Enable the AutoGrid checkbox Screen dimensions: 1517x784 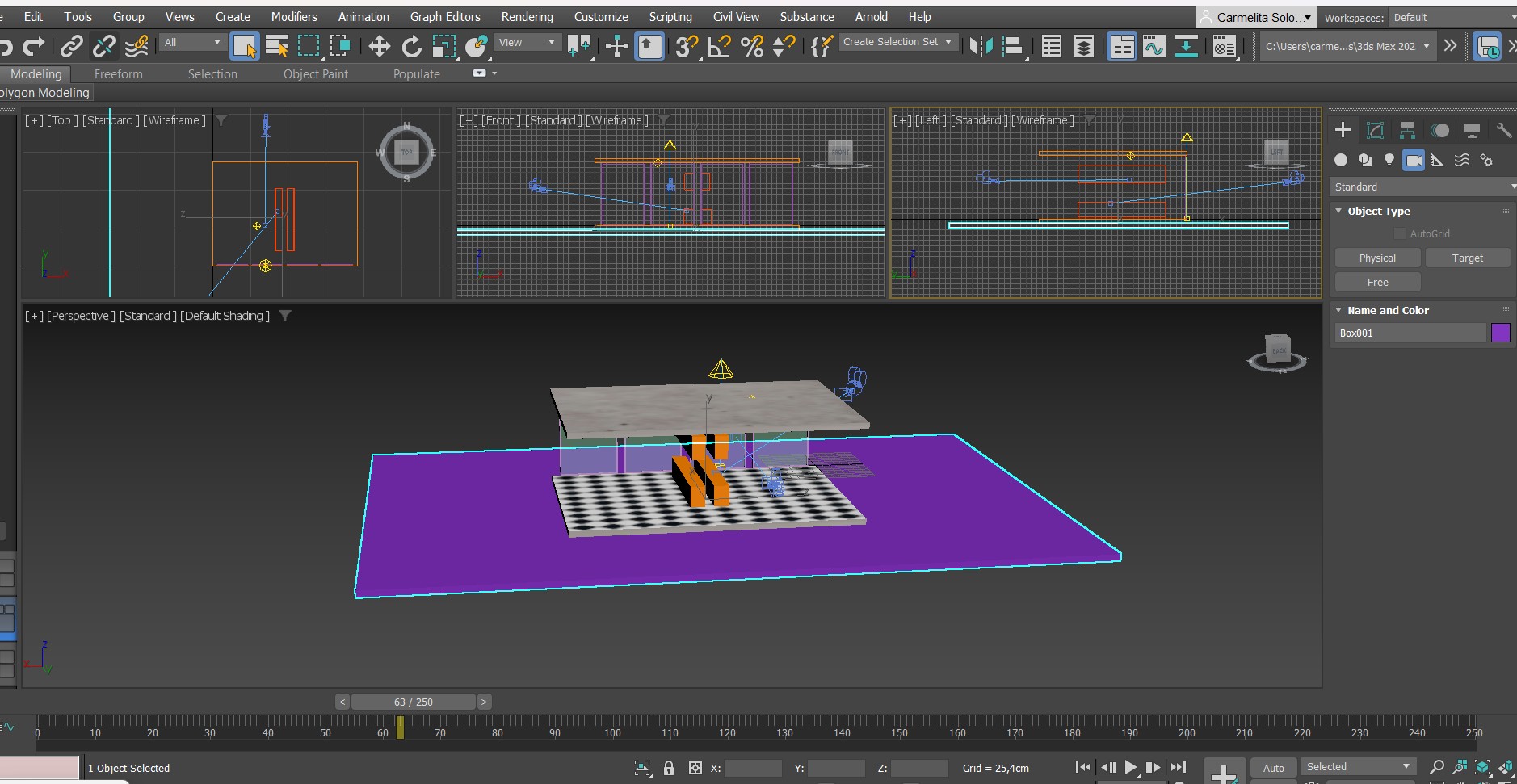coord(1400,233)
